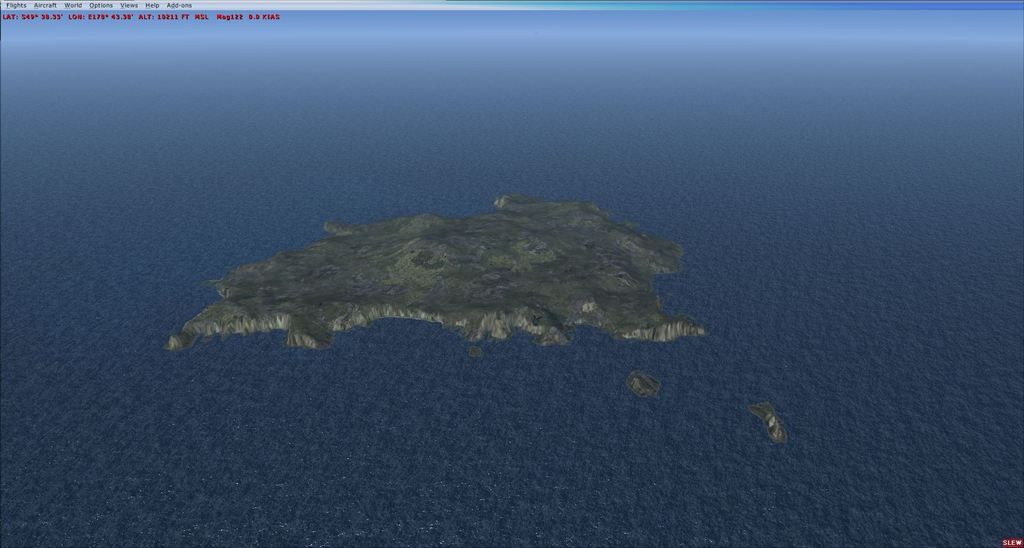Click the island's western cliff tip
The image size is (1024, 548).
pyautogui.click(x=178, y=341)
